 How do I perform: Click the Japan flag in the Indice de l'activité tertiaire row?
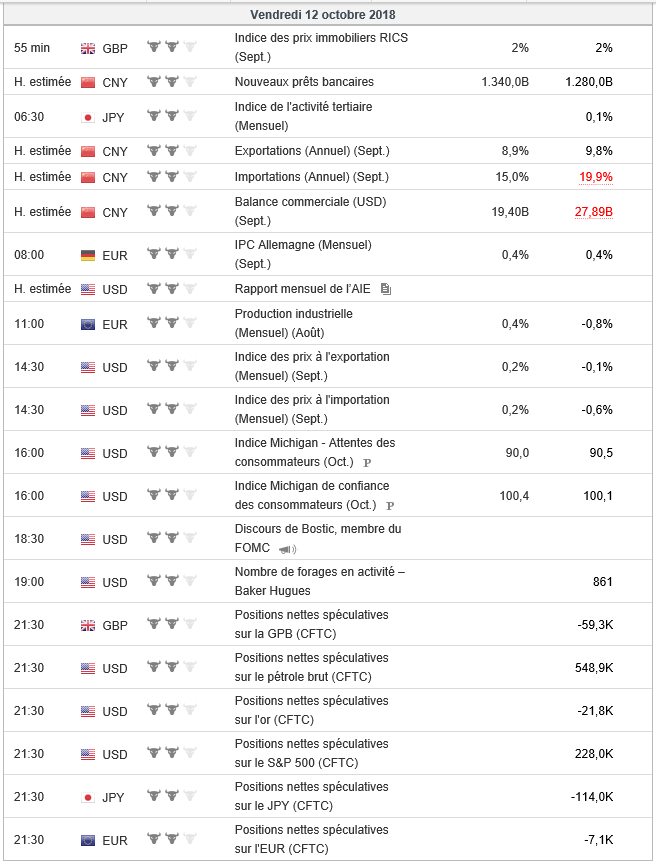(x=88, y=117)
